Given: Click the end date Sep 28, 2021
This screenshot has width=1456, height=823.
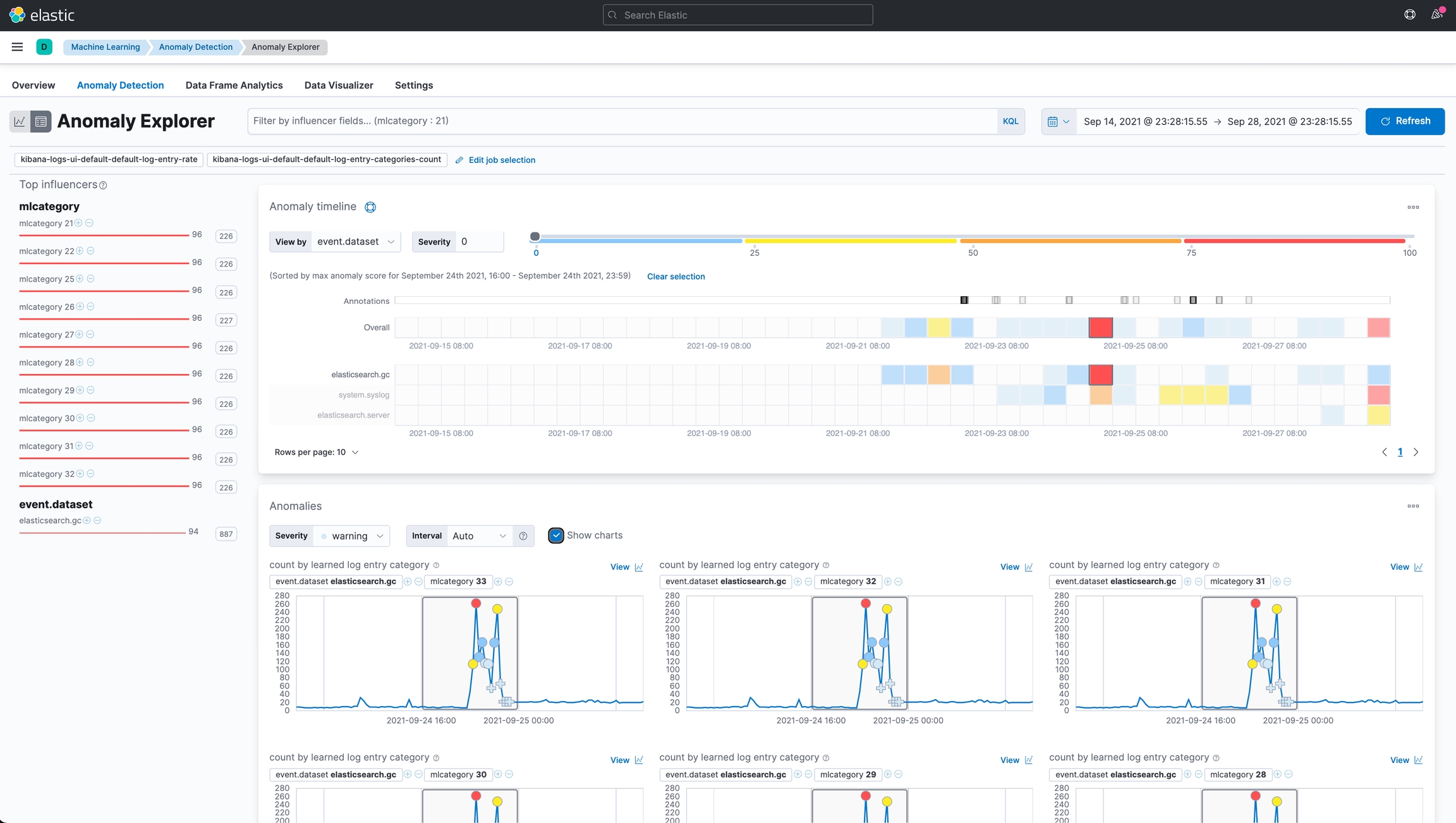Looking at the screenshot, I should (1289, 121).
